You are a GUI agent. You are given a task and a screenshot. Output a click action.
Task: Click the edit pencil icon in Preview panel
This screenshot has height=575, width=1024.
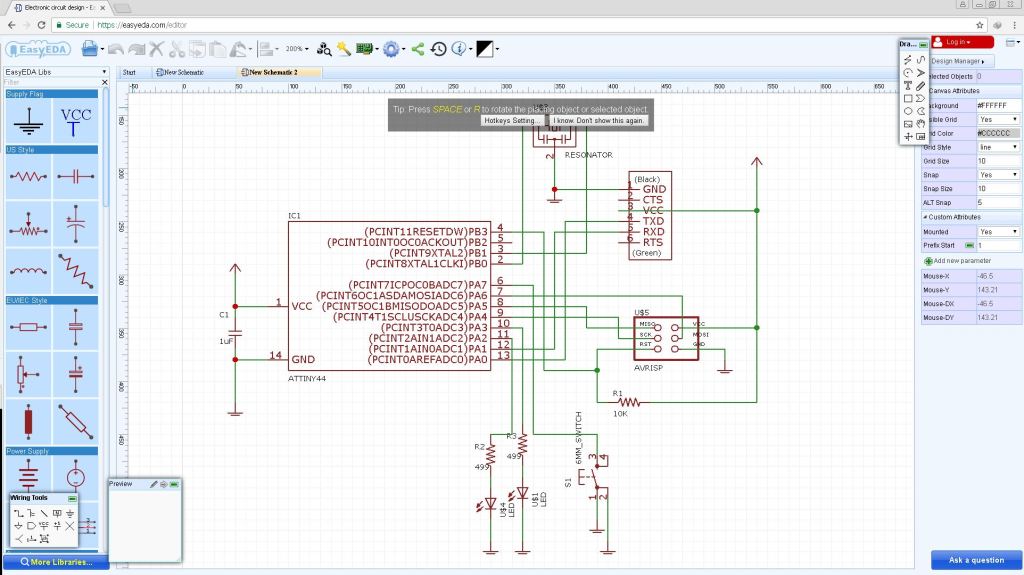point(153,484)
